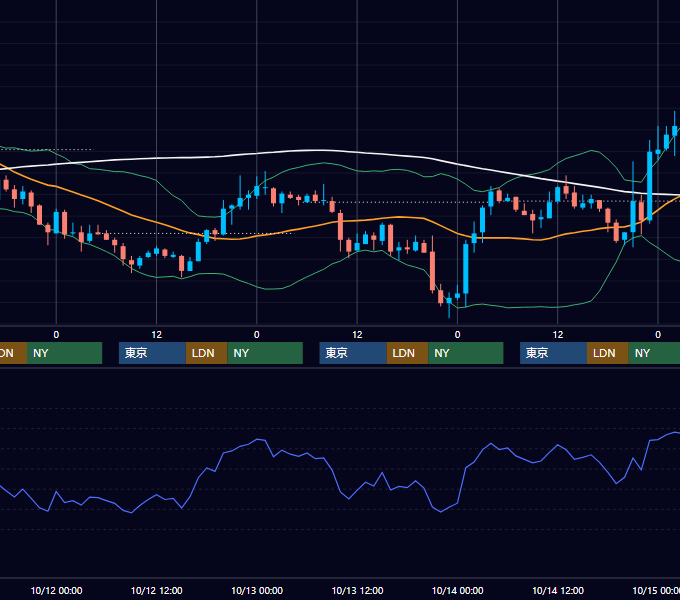Image resolution: width=680 pixels, height=600 pixels.
Task: Click the 10/14 12:00 date label
Action: click(558, 590)
